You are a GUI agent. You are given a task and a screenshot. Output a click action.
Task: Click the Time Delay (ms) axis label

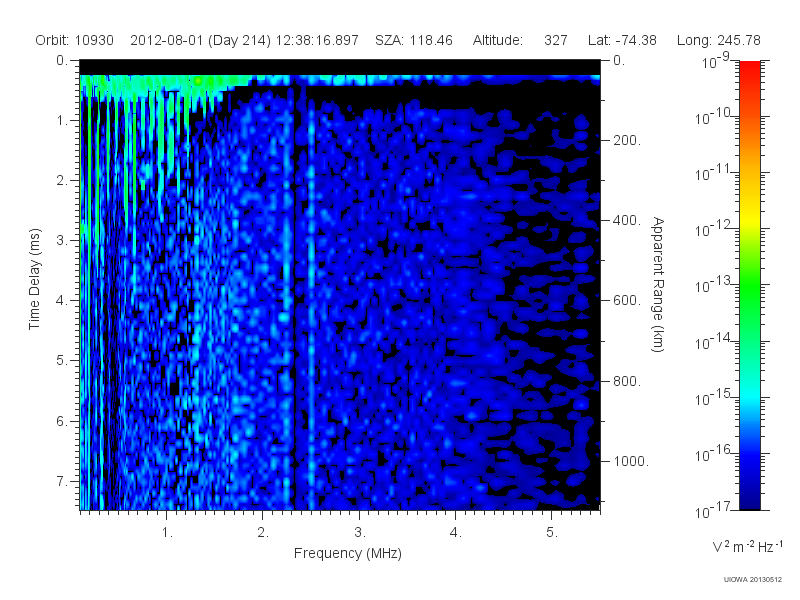pos(34,279)
